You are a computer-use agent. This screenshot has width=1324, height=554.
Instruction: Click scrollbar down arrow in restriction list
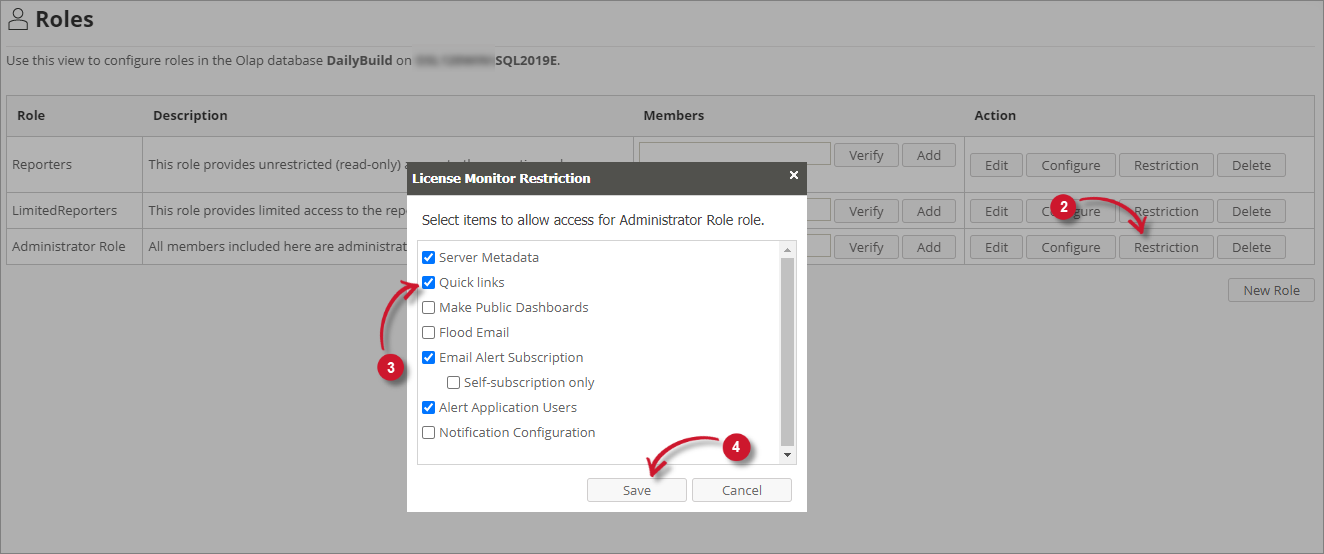tap(788, 455)
